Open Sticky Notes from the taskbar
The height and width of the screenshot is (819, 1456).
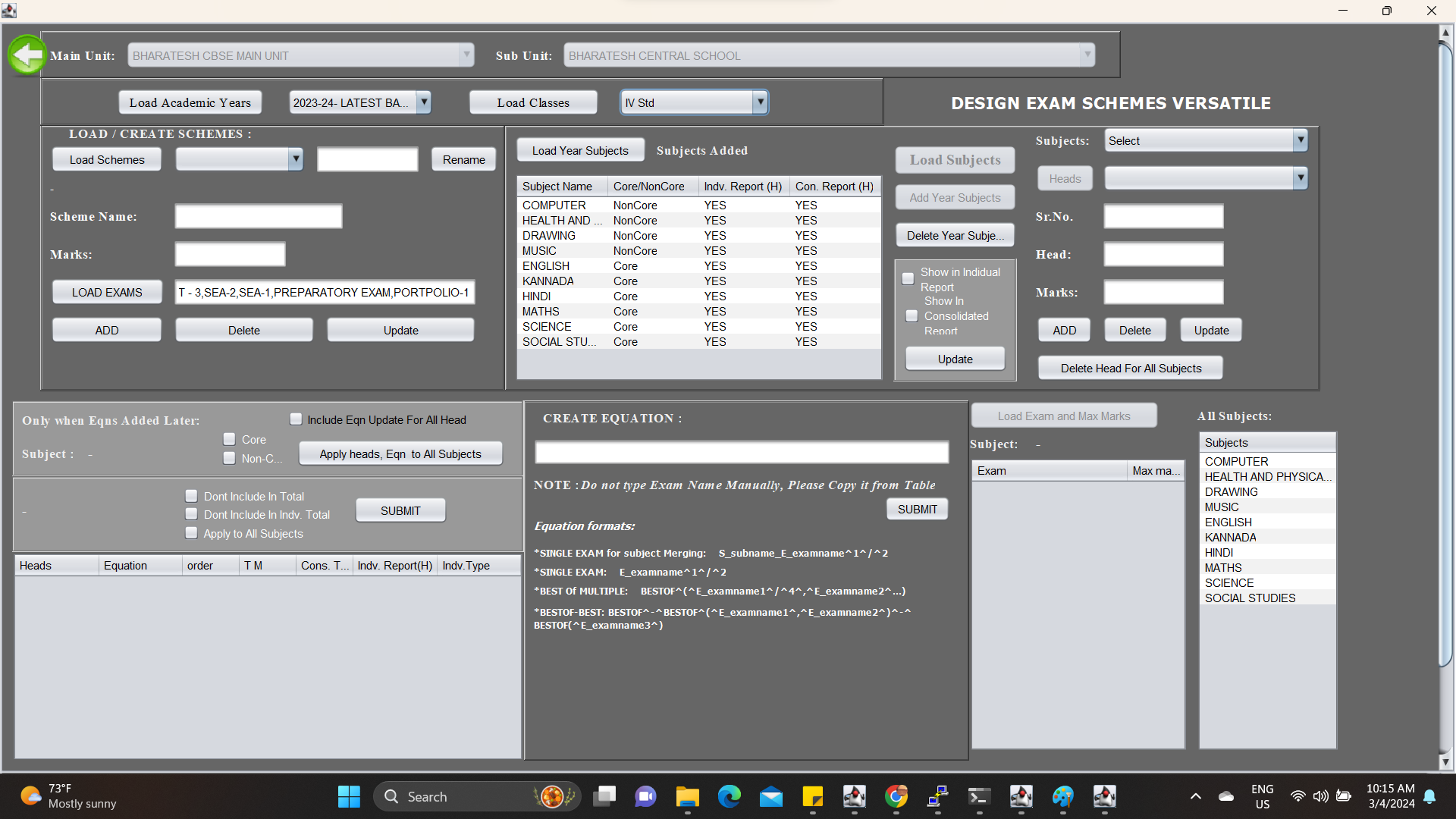pos(812,796)
